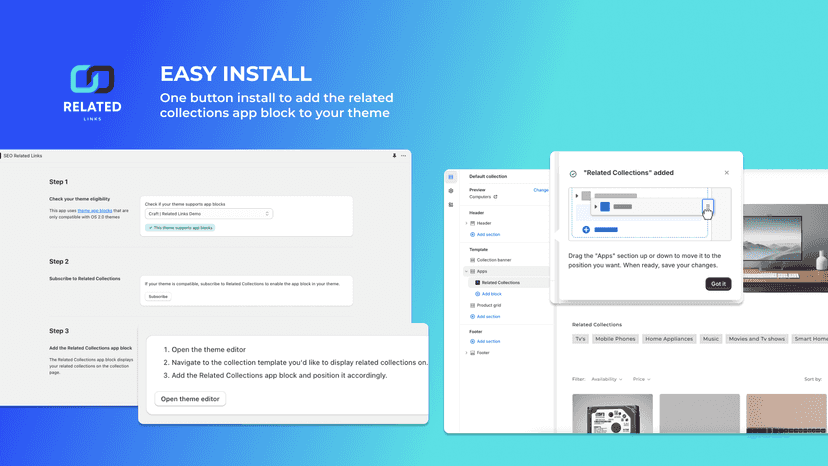Click the Collection banner section icon
Screen dimensions: 828x466
(x=473, y=260)
